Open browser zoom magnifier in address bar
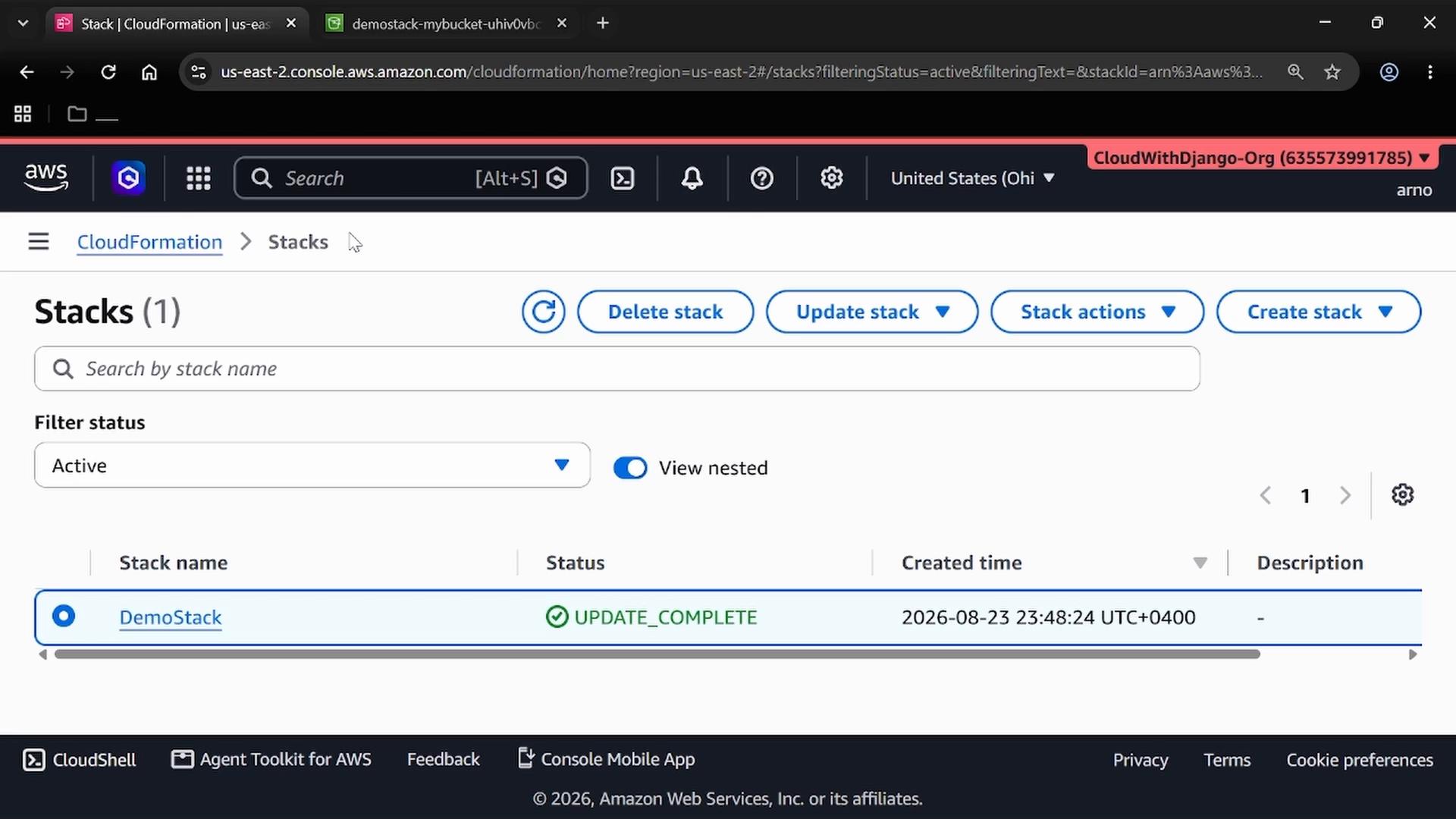The height and width of the screenshot is (819, 1456). (1295, 72)
